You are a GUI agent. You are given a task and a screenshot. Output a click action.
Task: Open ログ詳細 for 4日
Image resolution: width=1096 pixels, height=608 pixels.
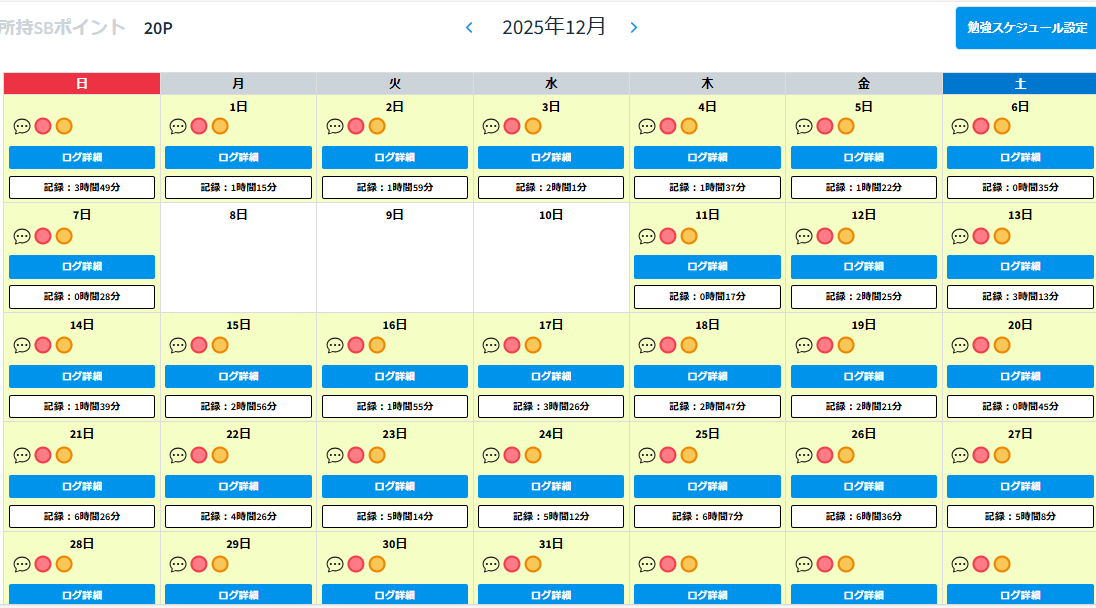(707, 157)
